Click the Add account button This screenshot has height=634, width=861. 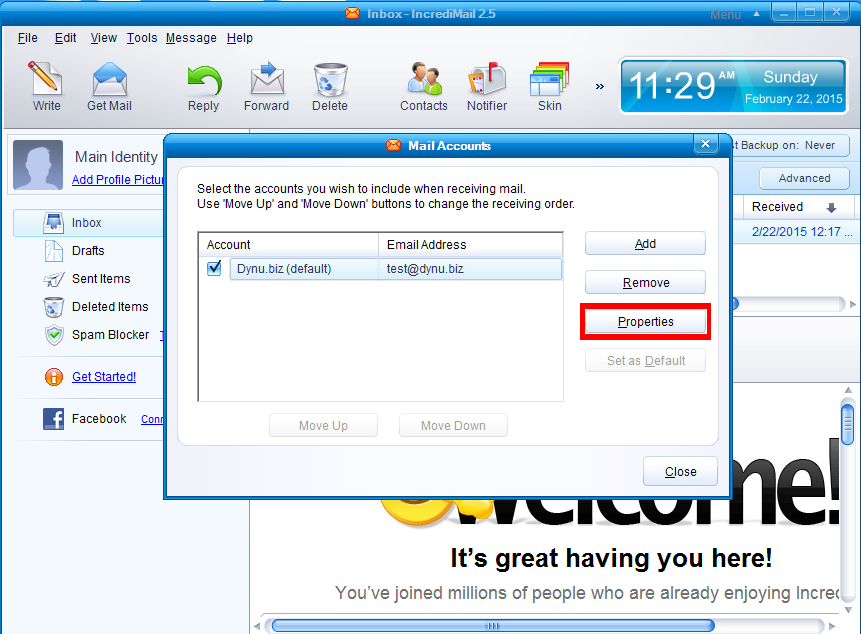click(x=645, y=243)
